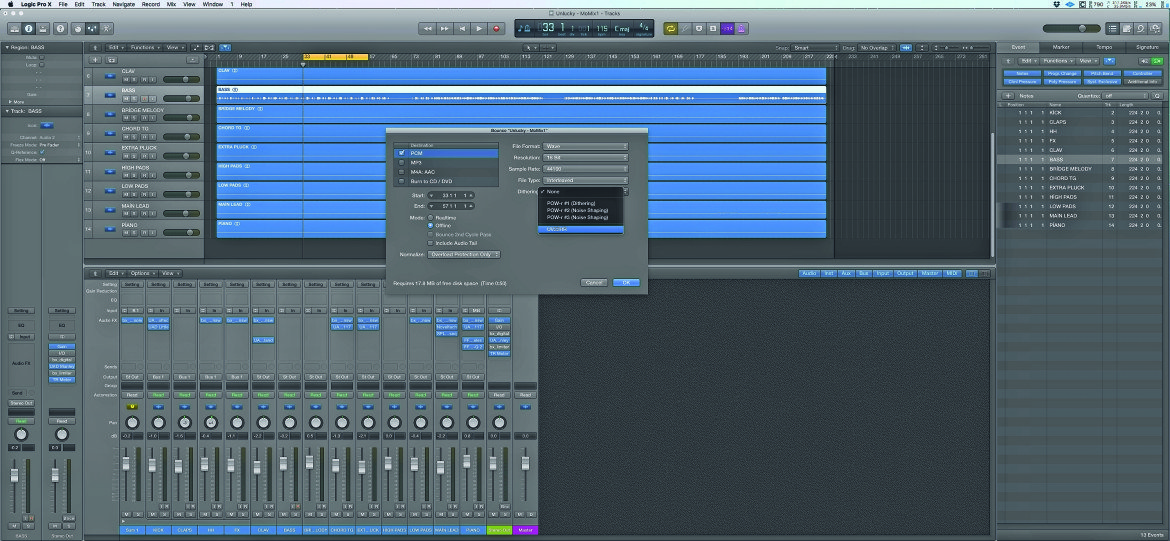Click the Rewind transport button
Image resolution: width=1170 pixels, height=541 pixels.
tap(427, 28)
